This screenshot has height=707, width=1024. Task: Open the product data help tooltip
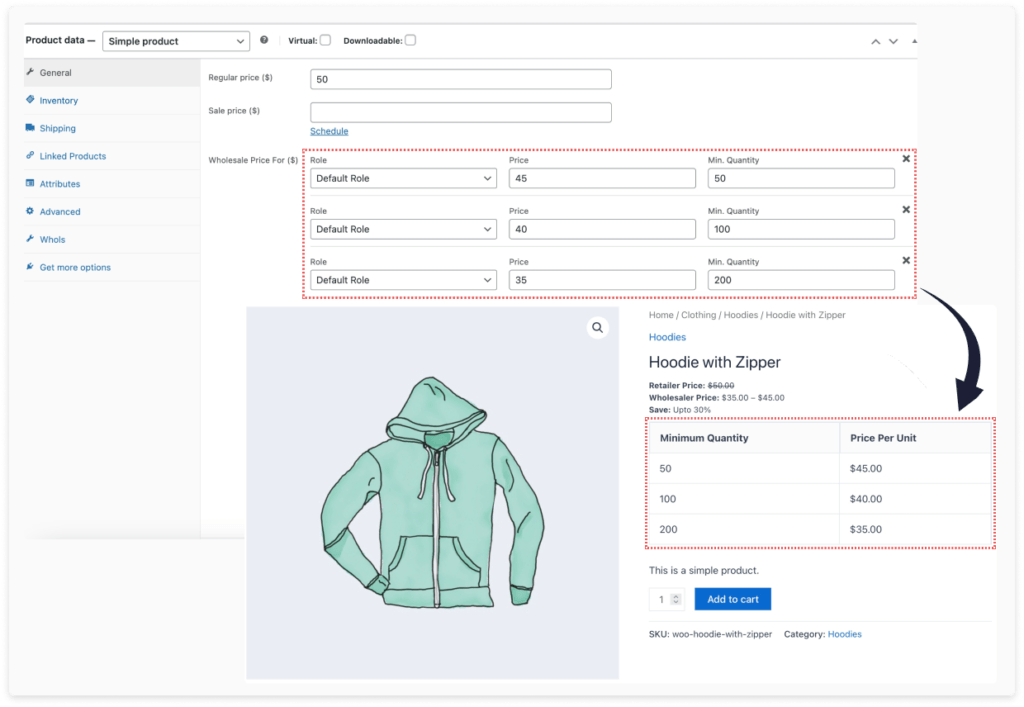pyautogui.click(x=262, y=40)
